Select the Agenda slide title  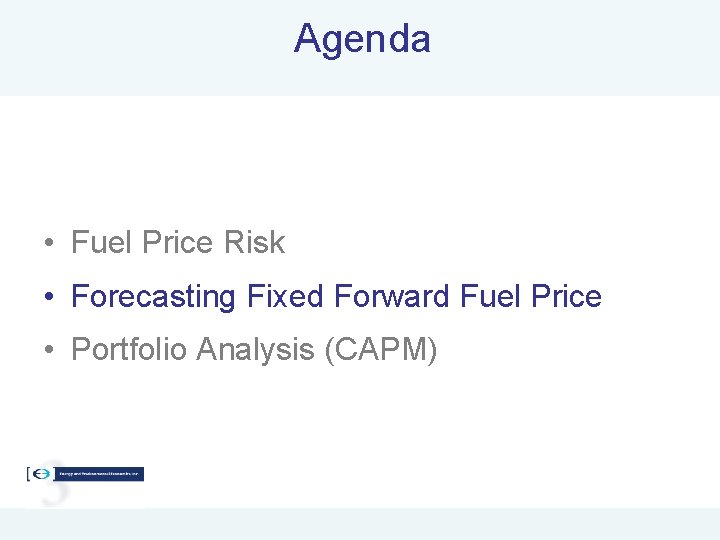click(362, 39)
